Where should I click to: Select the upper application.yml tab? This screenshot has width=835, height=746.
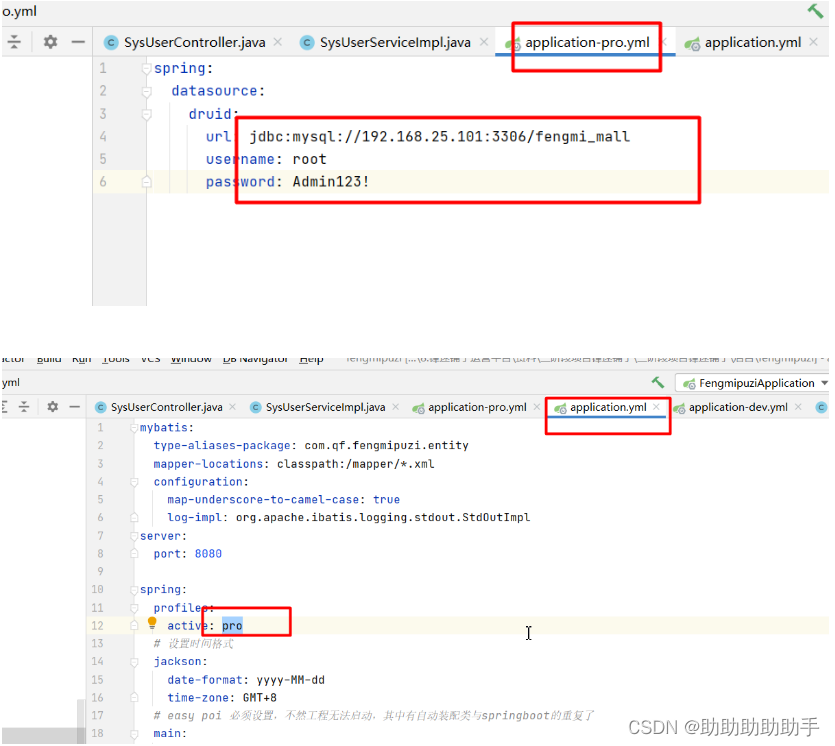[752, 43]
